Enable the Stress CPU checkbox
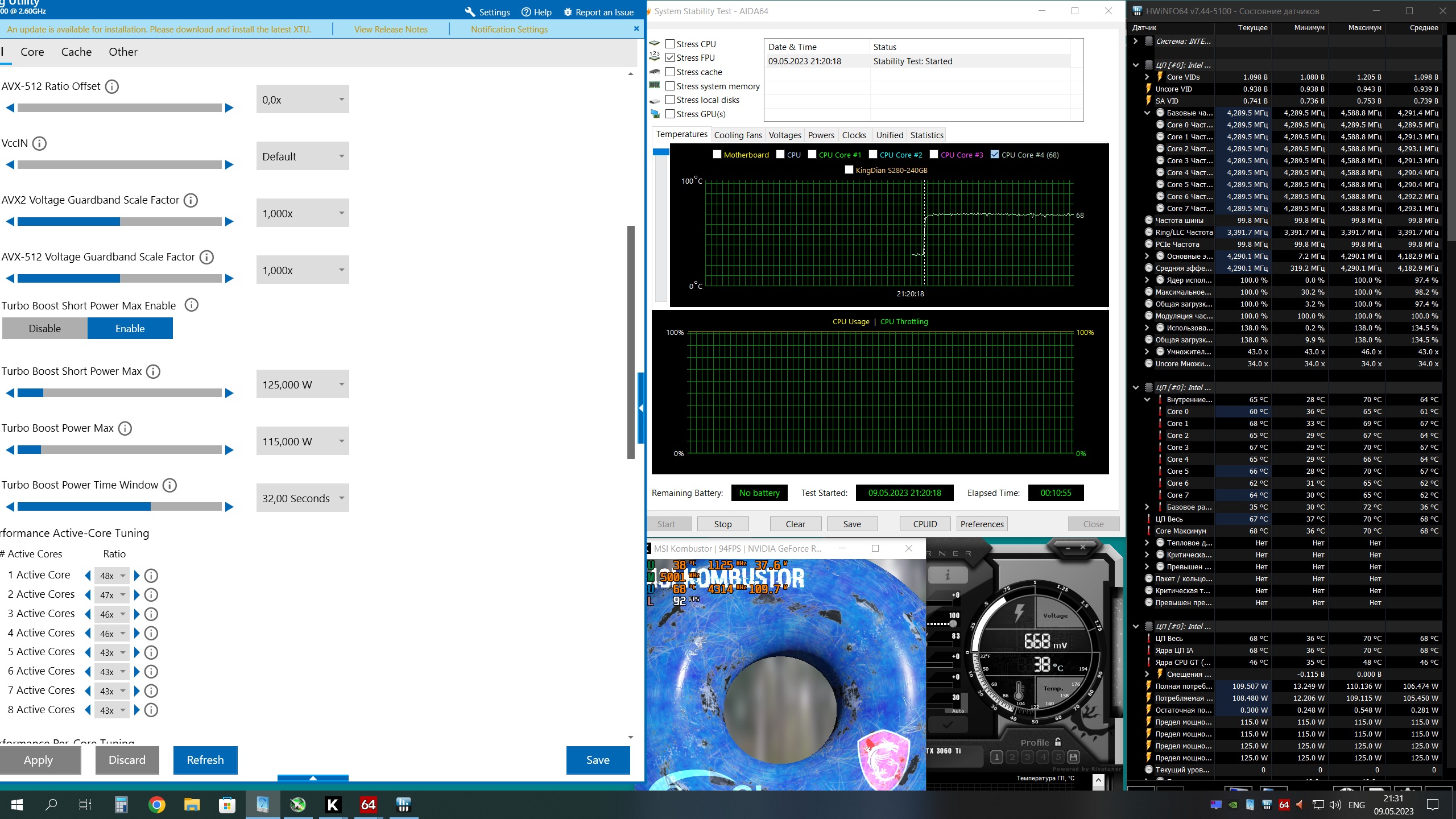This screenshot has height=819, width=1456. pyautogui.click(x=670, y=44)
